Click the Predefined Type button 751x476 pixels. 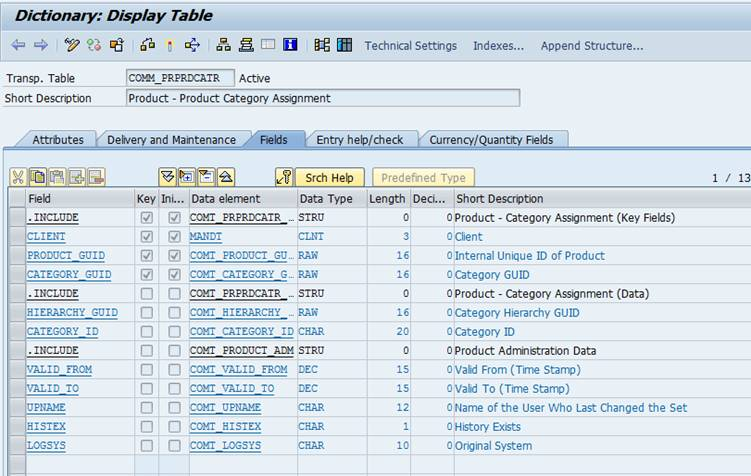coord(423,178)
